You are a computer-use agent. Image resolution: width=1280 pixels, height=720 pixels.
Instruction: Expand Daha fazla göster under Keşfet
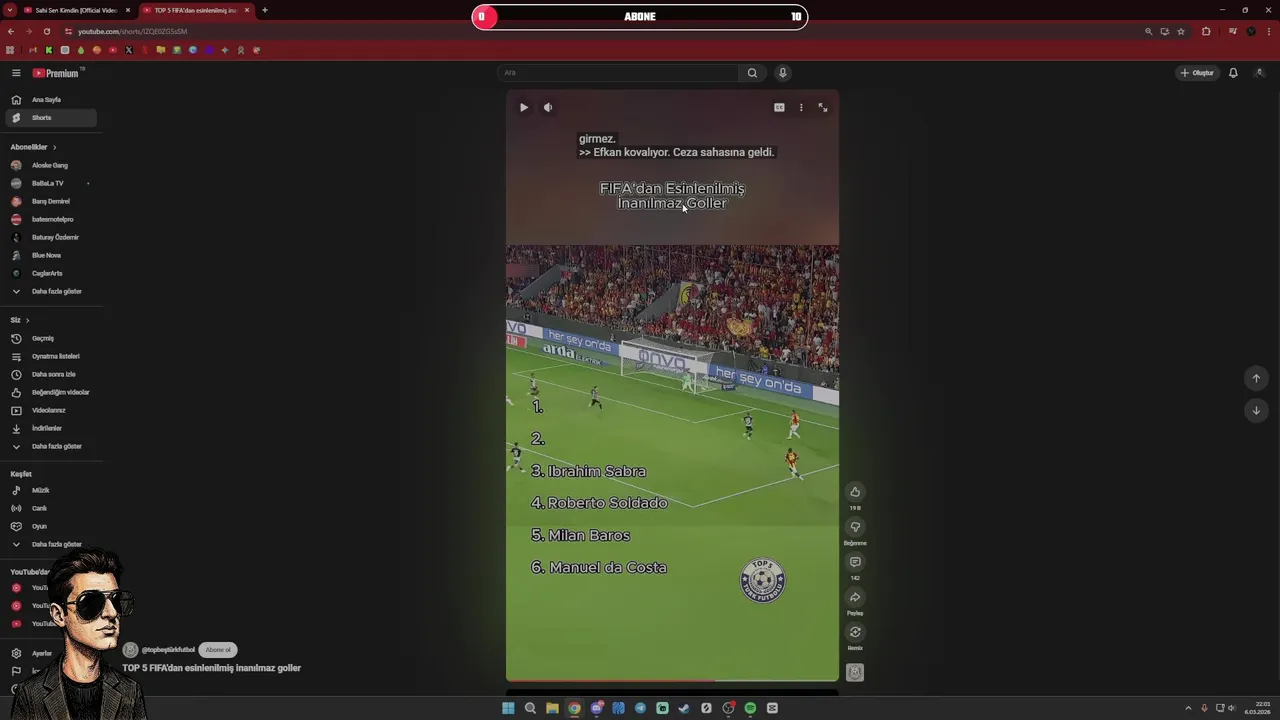(x=50, y=544)
